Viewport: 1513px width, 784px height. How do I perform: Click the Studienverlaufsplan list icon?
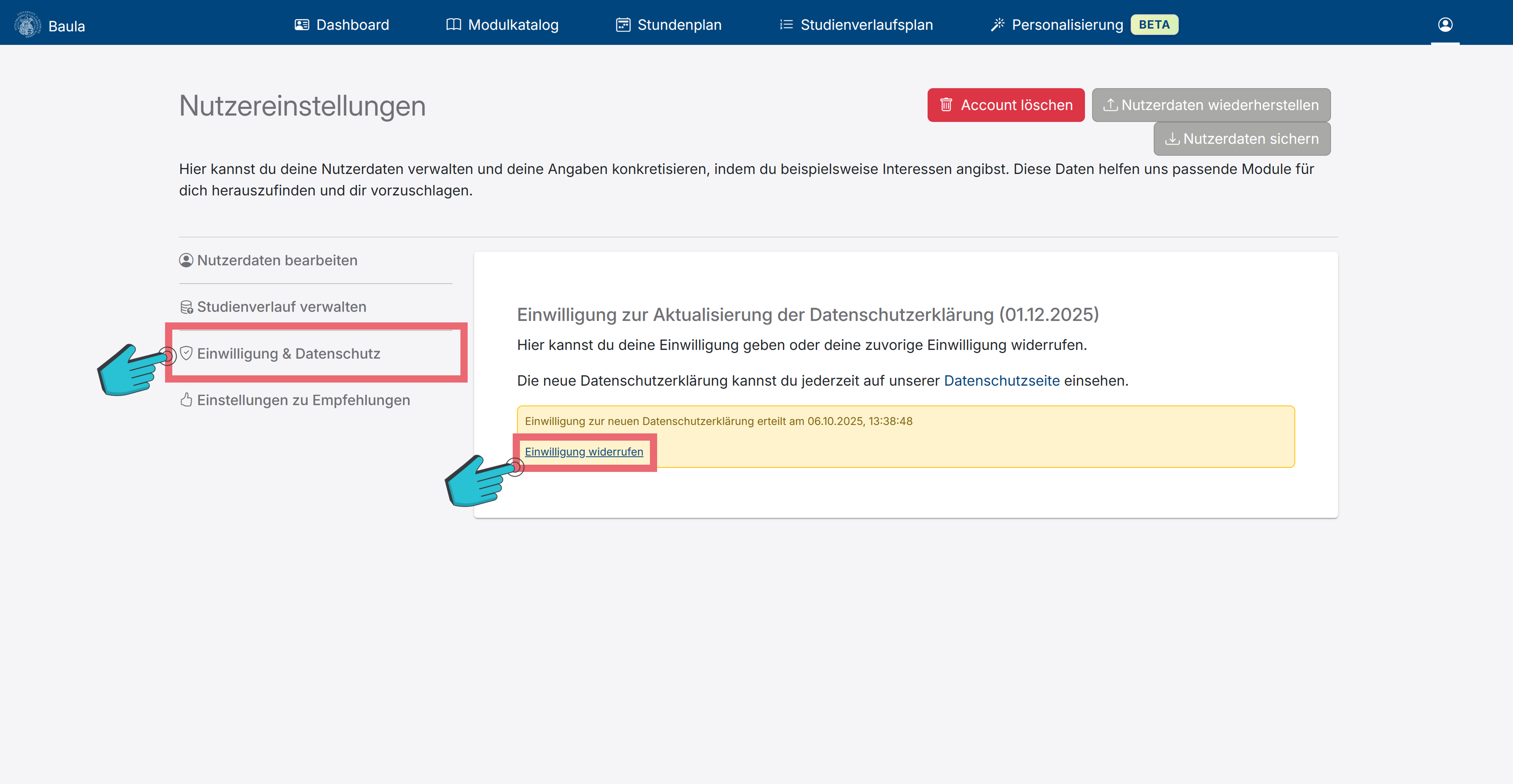pyautogui.click(x=786, y=25)
